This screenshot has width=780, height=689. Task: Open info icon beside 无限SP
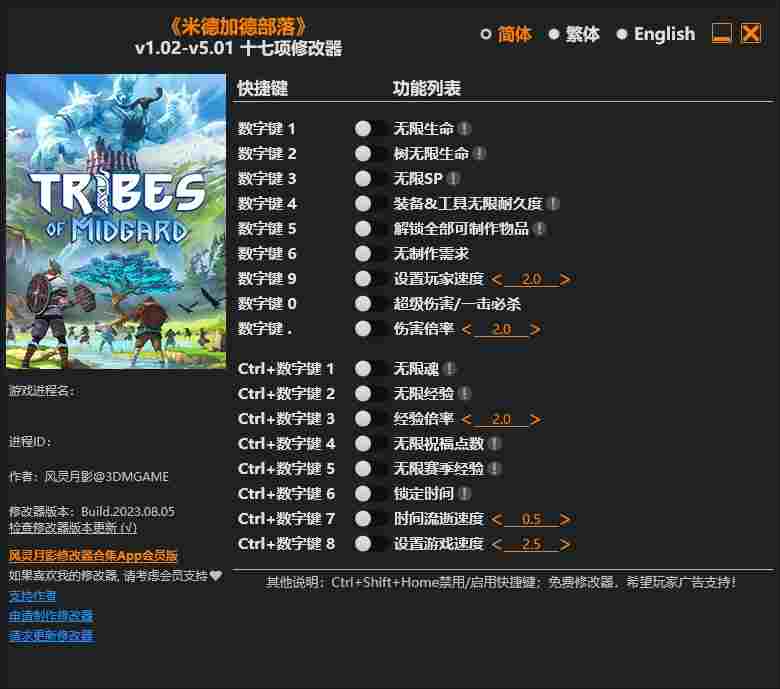coord(453,178)
